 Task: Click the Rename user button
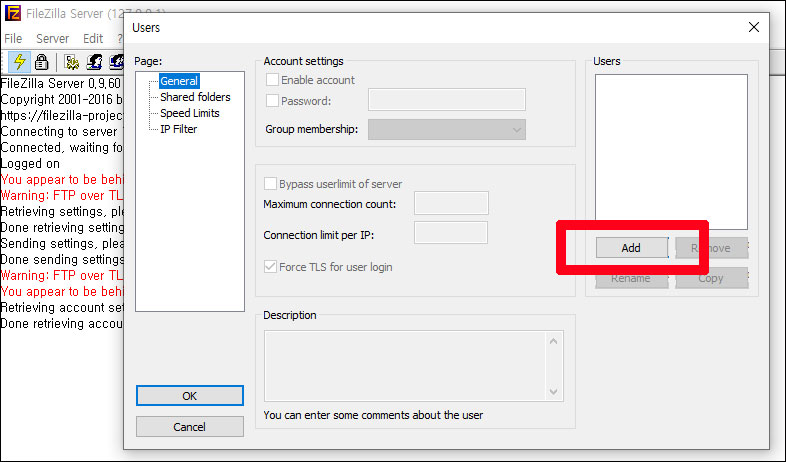(632, 278)
